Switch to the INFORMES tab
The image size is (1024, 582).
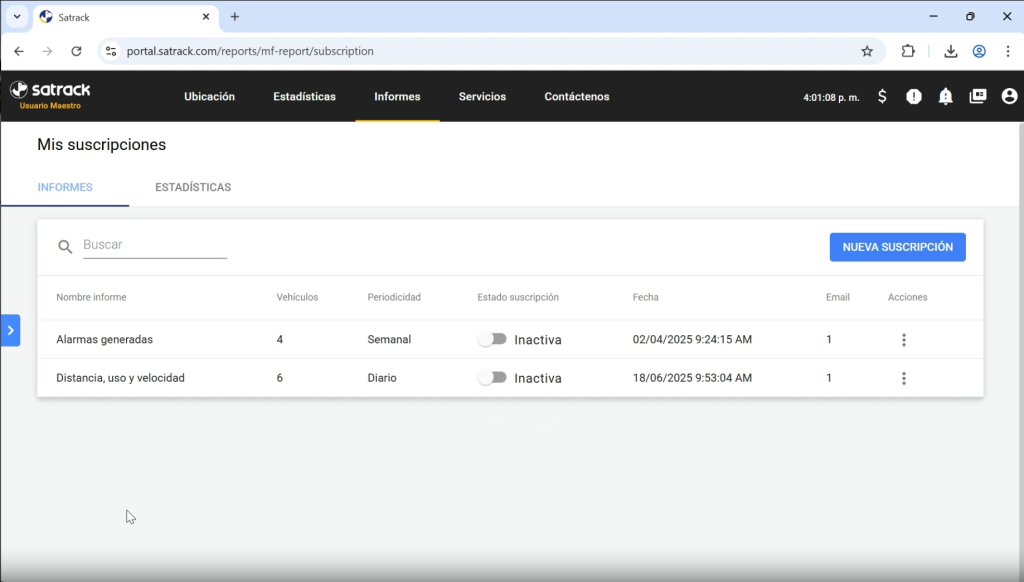(x=65, y=187)
